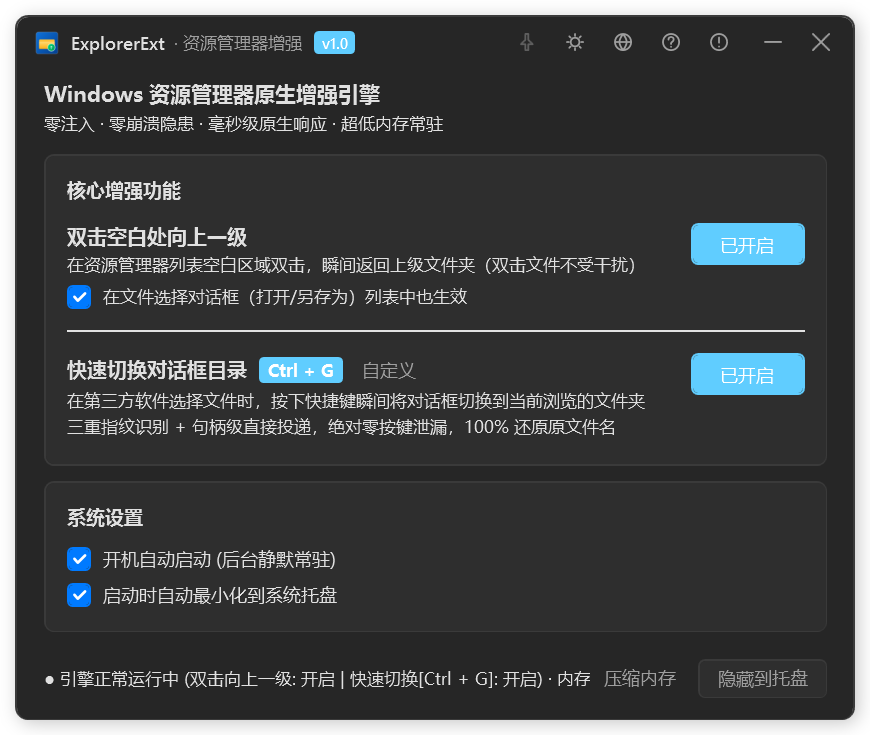Click 隐藏到托盘 button
Image resolution: width=870 pixels, height=735 pixels.
(762, 678)
